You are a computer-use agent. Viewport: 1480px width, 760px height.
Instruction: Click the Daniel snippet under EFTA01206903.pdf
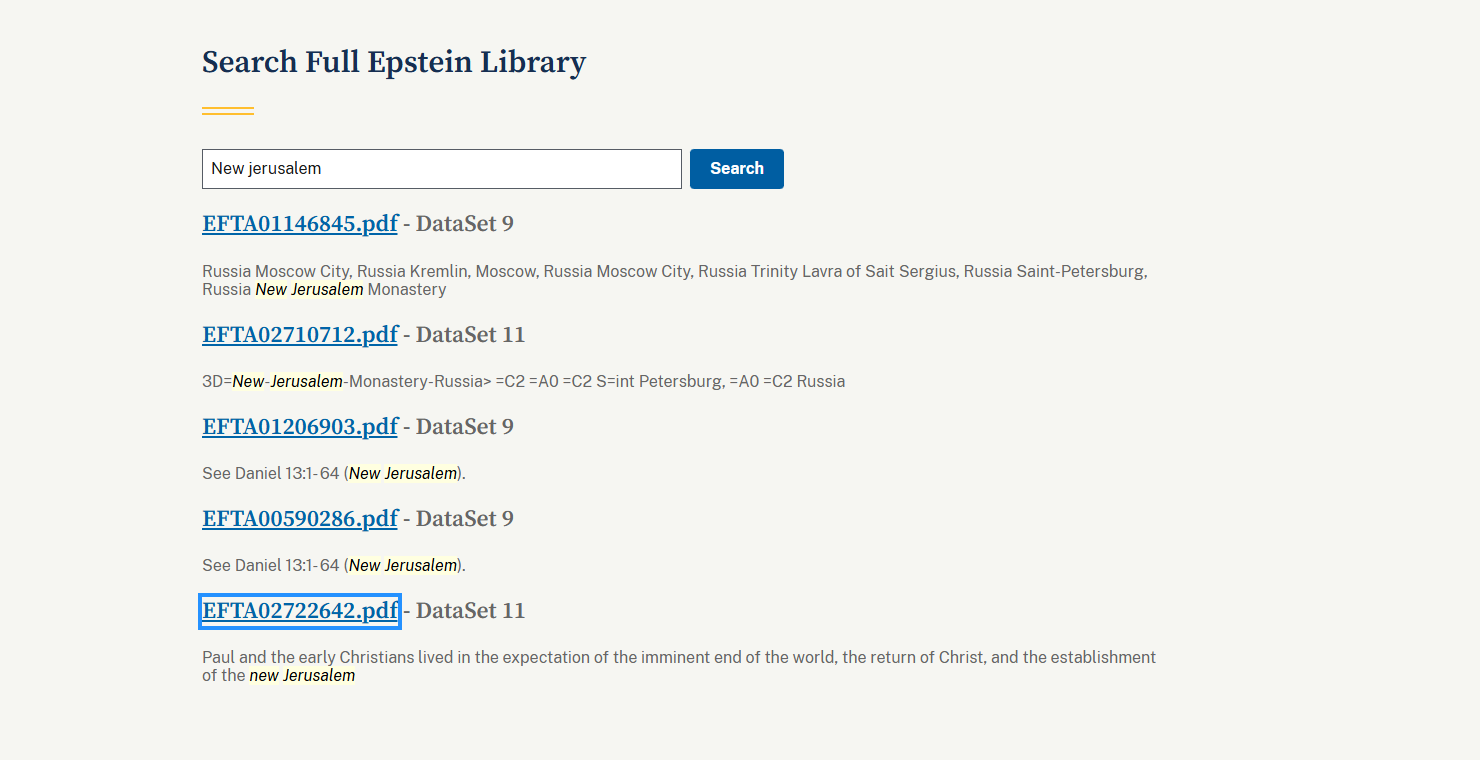[334, 474]
